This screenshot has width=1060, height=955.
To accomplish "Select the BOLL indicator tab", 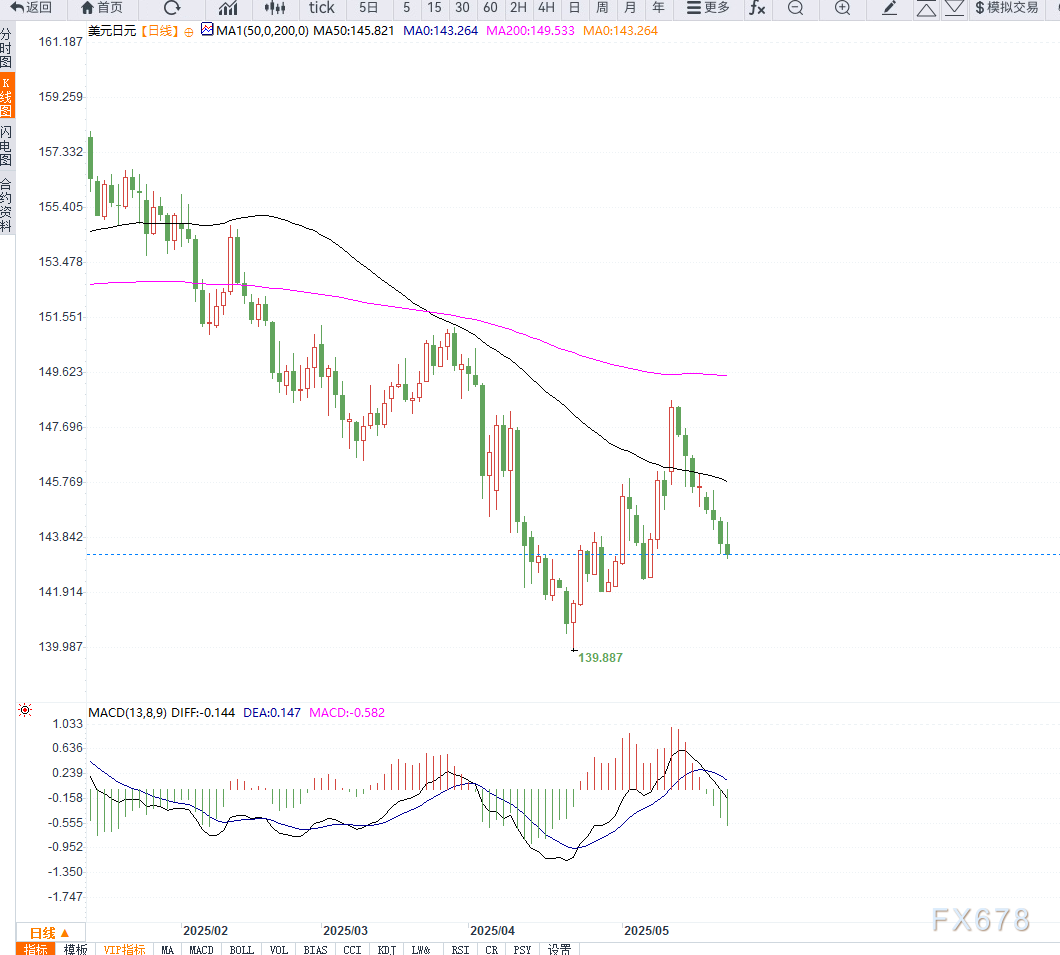I will click(x=241, y=949).
